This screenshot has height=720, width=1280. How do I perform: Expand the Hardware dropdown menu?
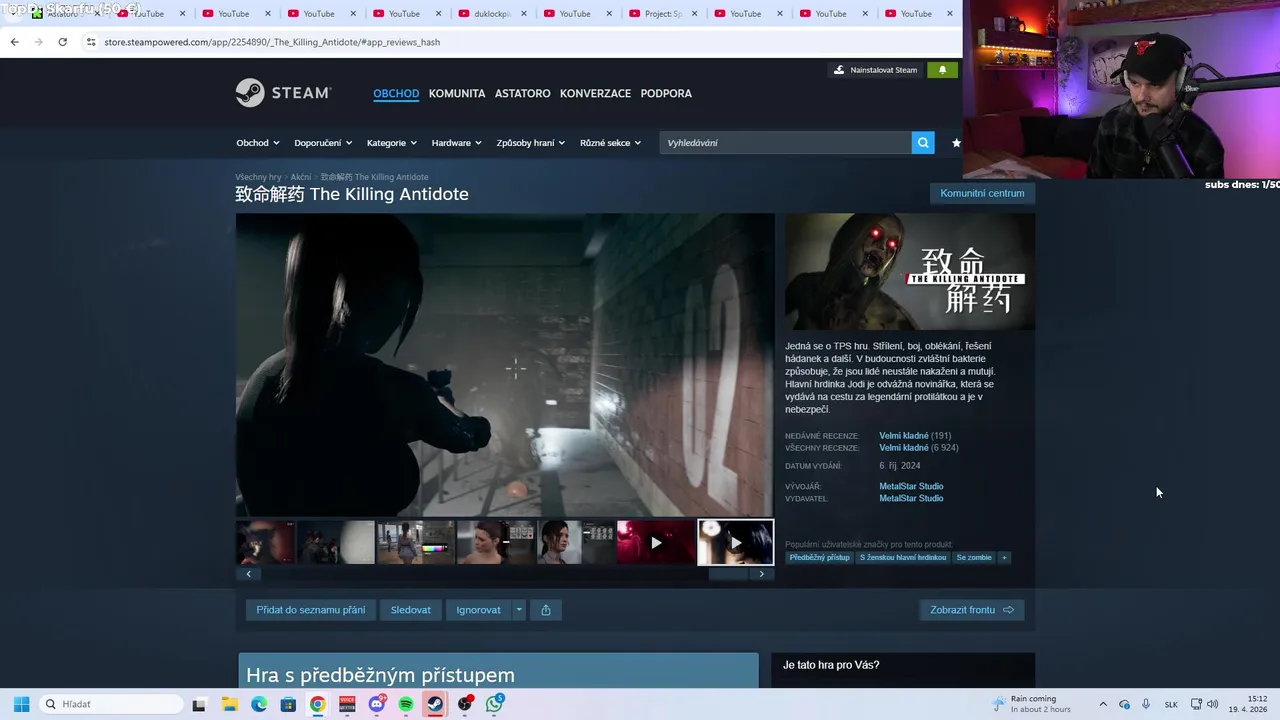point(457,143)
